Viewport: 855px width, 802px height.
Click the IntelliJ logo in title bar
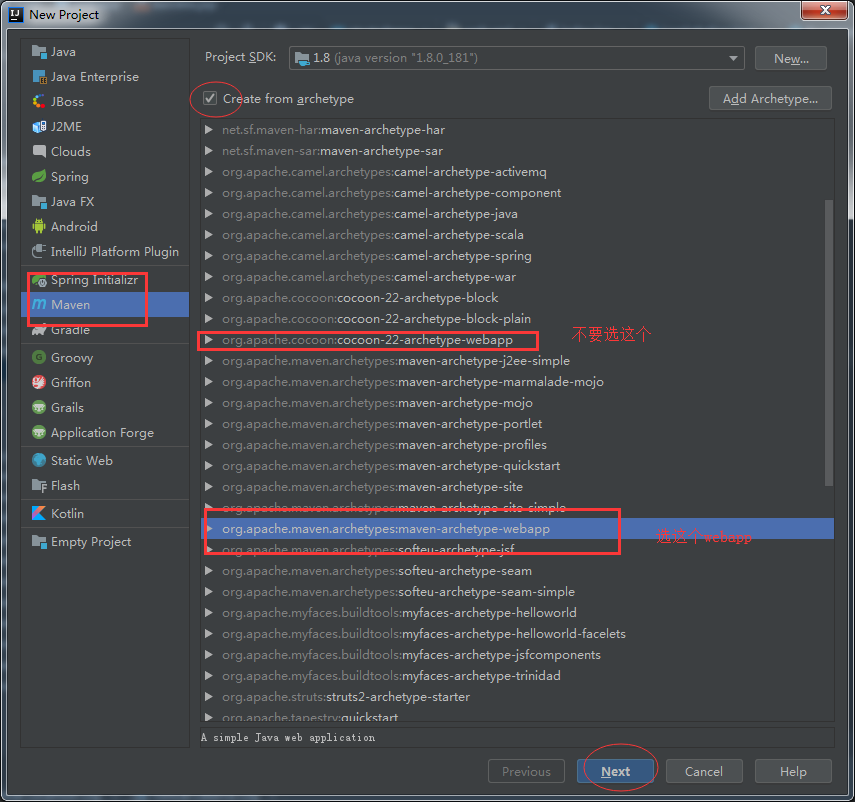(x=16, y=14)
